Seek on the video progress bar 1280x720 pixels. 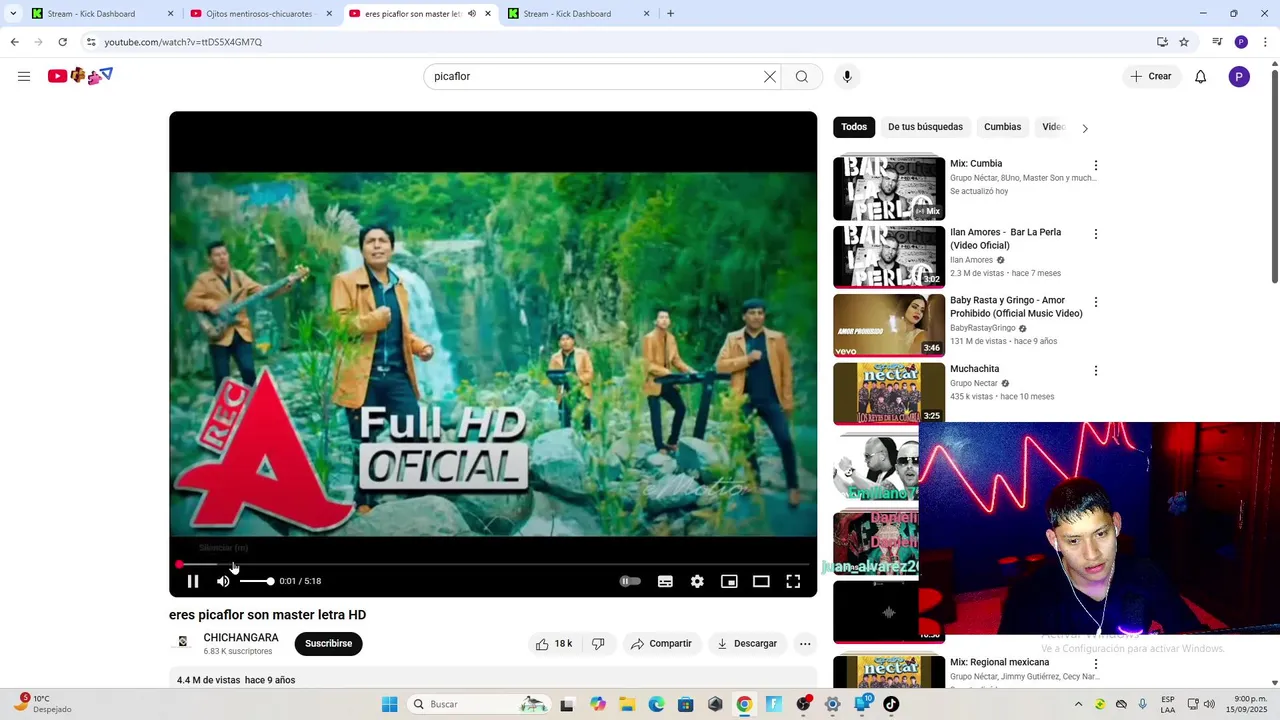(493, 565)
